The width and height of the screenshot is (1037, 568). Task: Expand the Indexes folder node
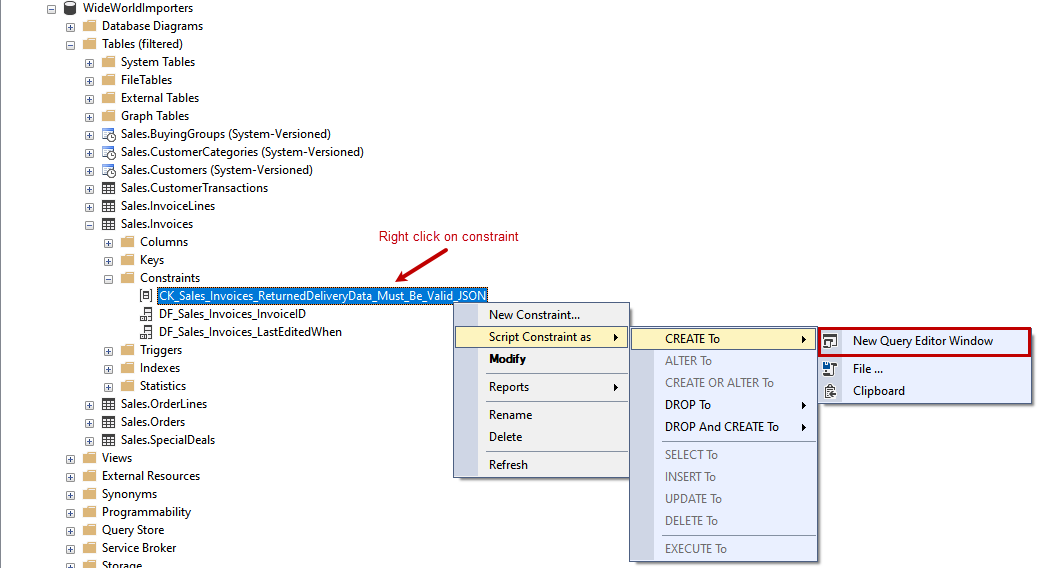108,369
